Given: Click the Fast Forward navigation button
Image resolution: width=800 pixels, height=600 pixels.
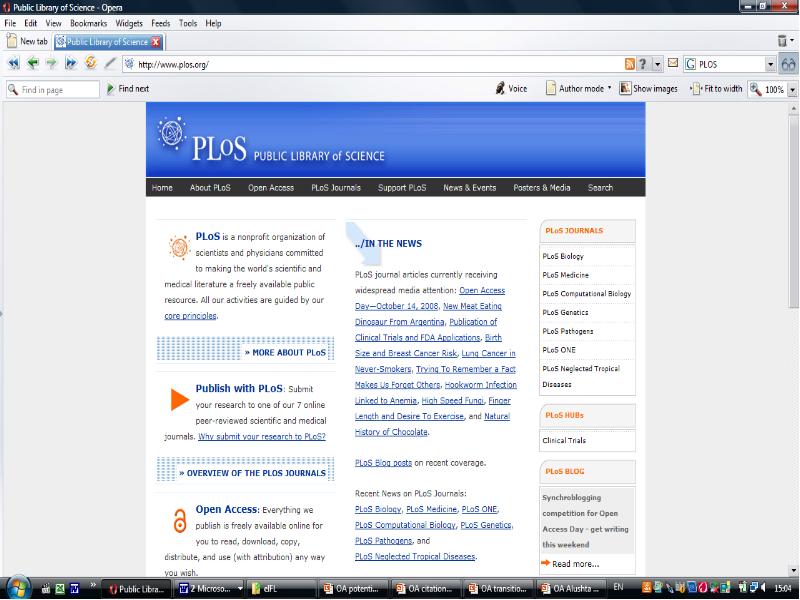Looking at the screenshot, I should click(71, 64).
